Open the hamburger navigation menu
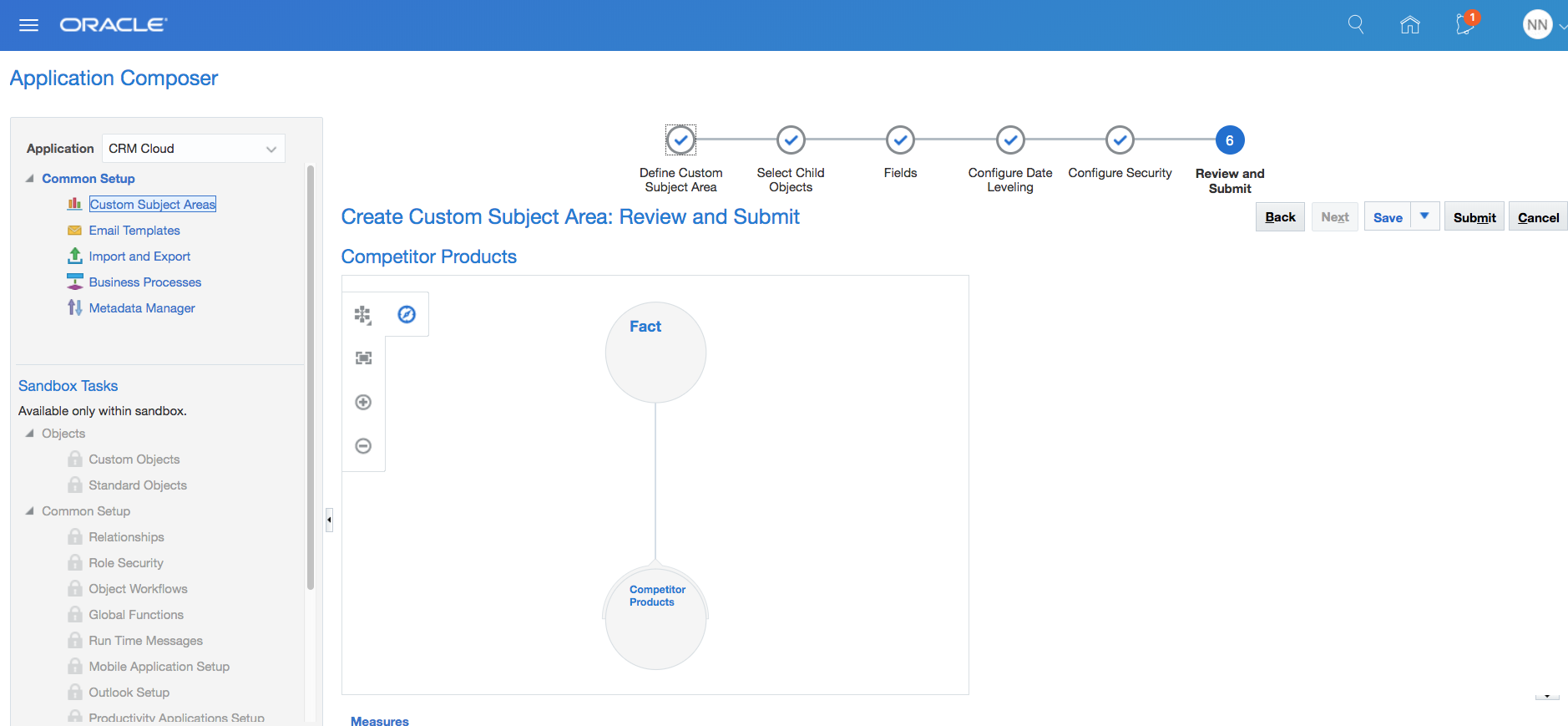Image resolution: width=1568 pixels, height=726 pixels. [28, 25]
